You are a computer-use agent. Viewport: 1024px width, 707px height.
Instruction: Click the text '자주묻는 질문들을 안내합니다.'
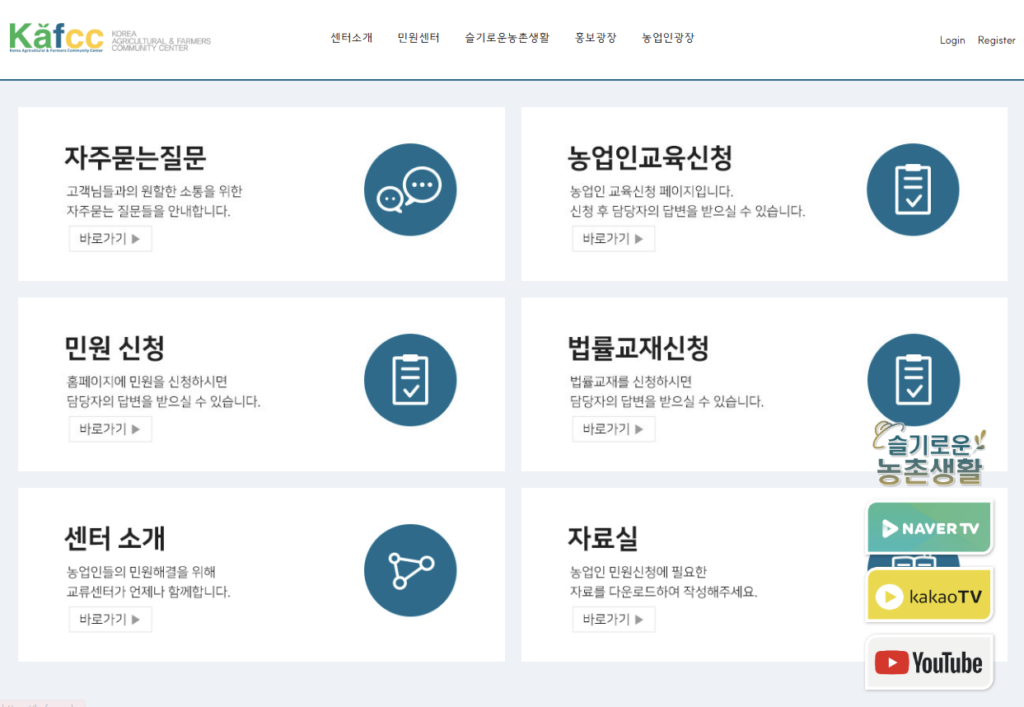[148, 211]
